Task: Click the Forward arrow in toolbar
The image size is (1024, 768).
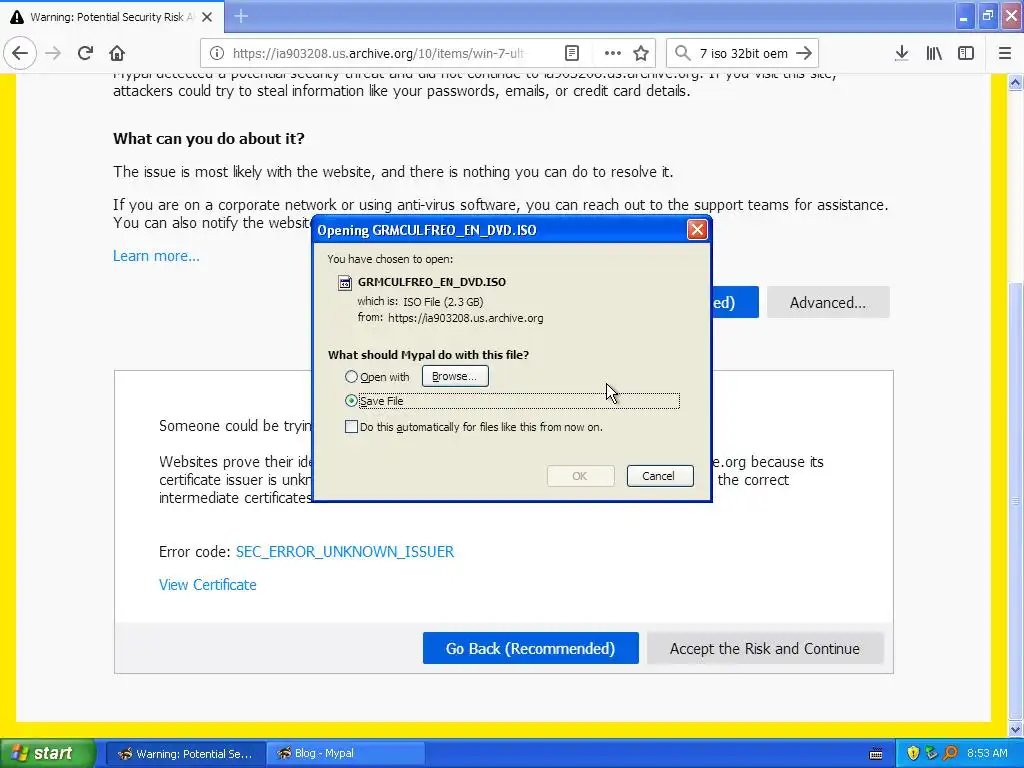Action: click(x=53, y=53)
